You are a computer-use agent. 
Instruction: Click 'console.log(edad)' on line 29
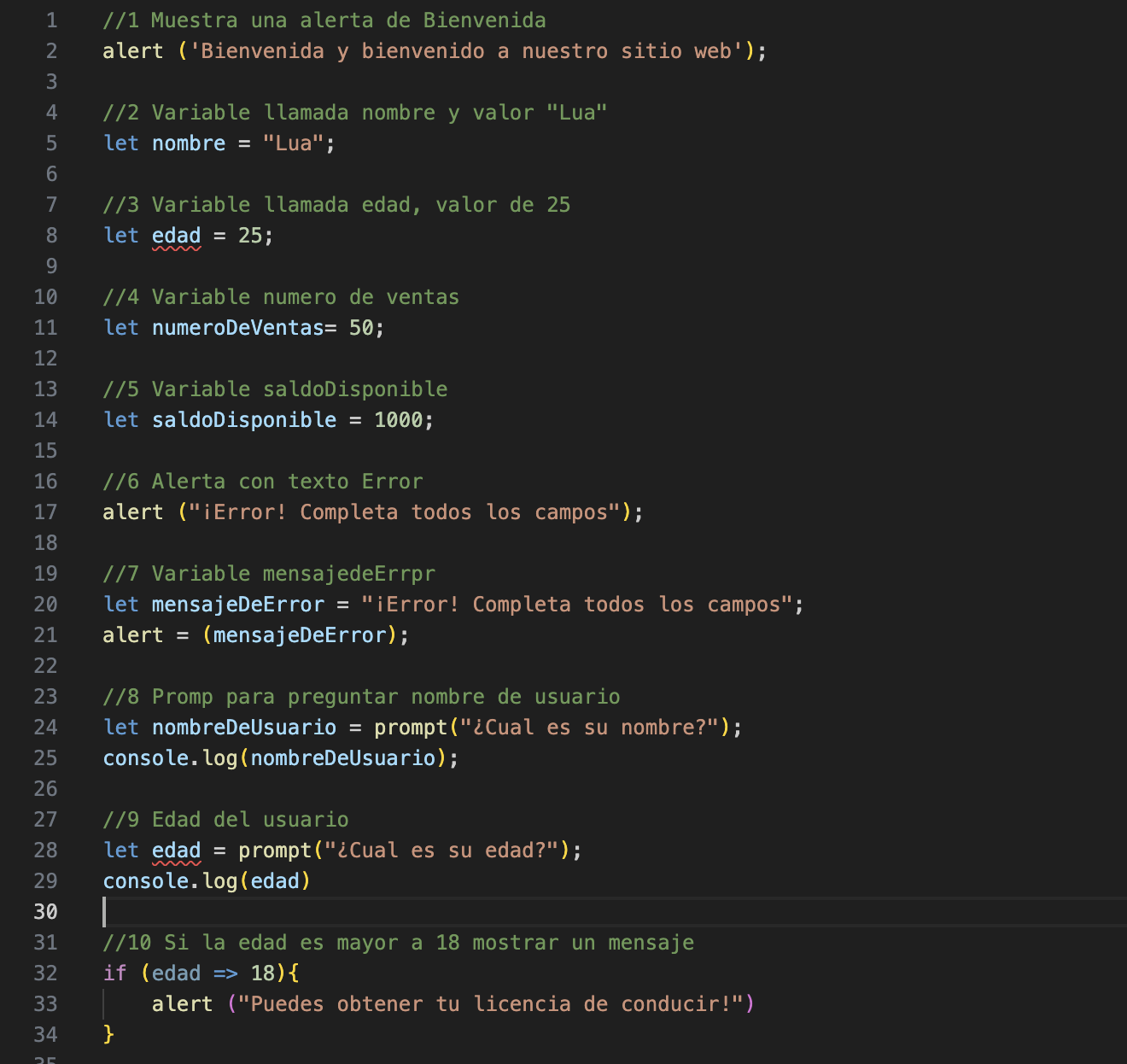(x=207, y=881)
